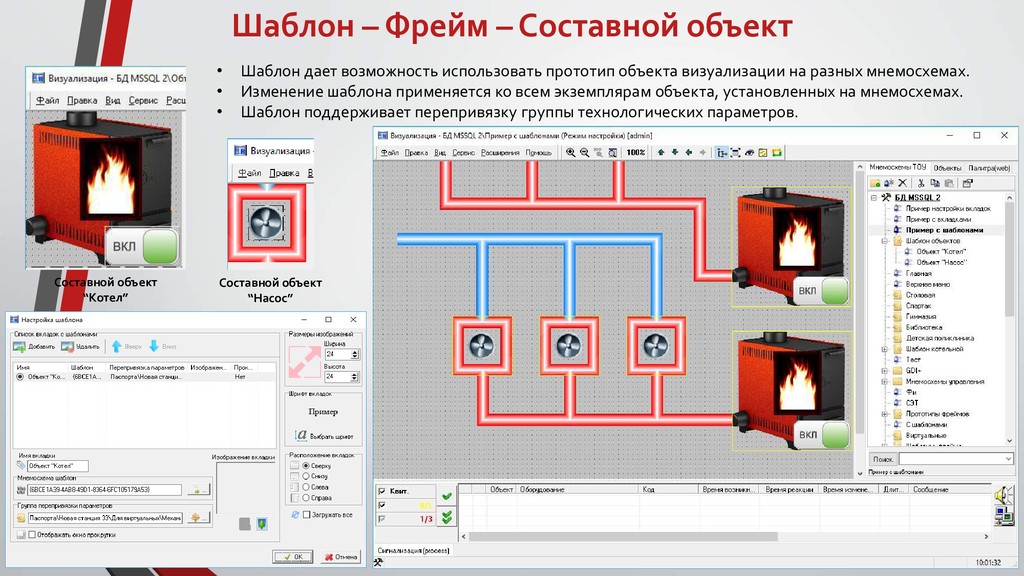Screen dimensions: 1024x576
Task: Collapse the БД MSSQL 2 tree root
Action: coord(874,197)
